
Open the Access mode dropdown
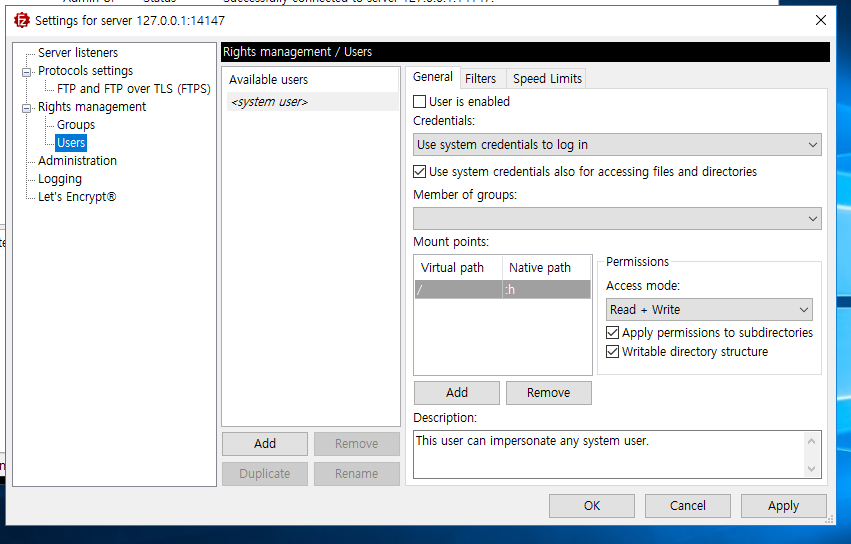[709, 309]
